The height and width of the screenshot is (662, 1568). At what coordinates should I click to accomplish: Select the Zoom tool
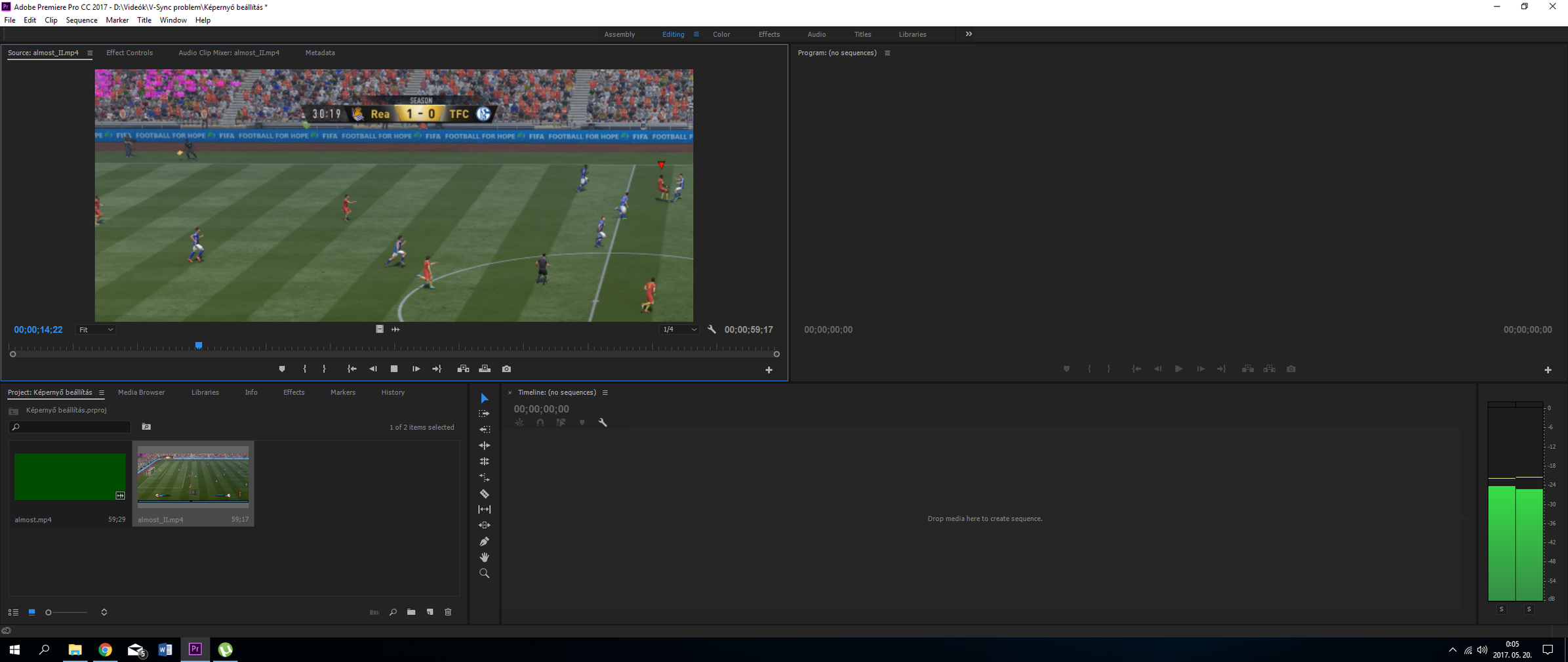(x=484, y=573)
